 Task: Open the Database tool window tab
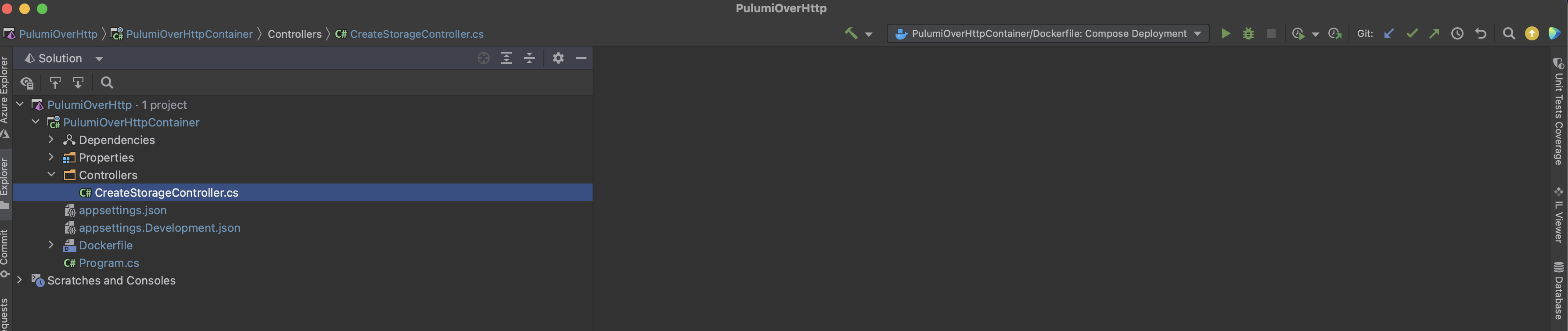[1558, 290]
